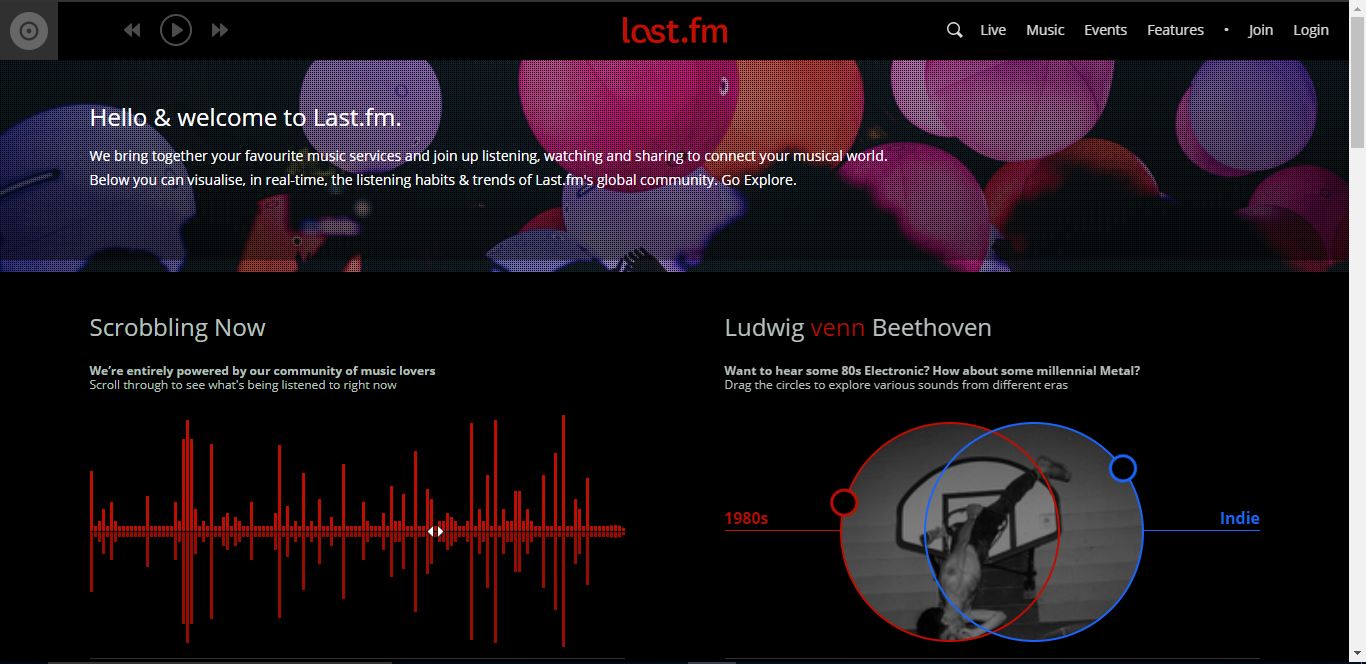
Task: Click the fast-forward icon
Action: coord(220,30)
